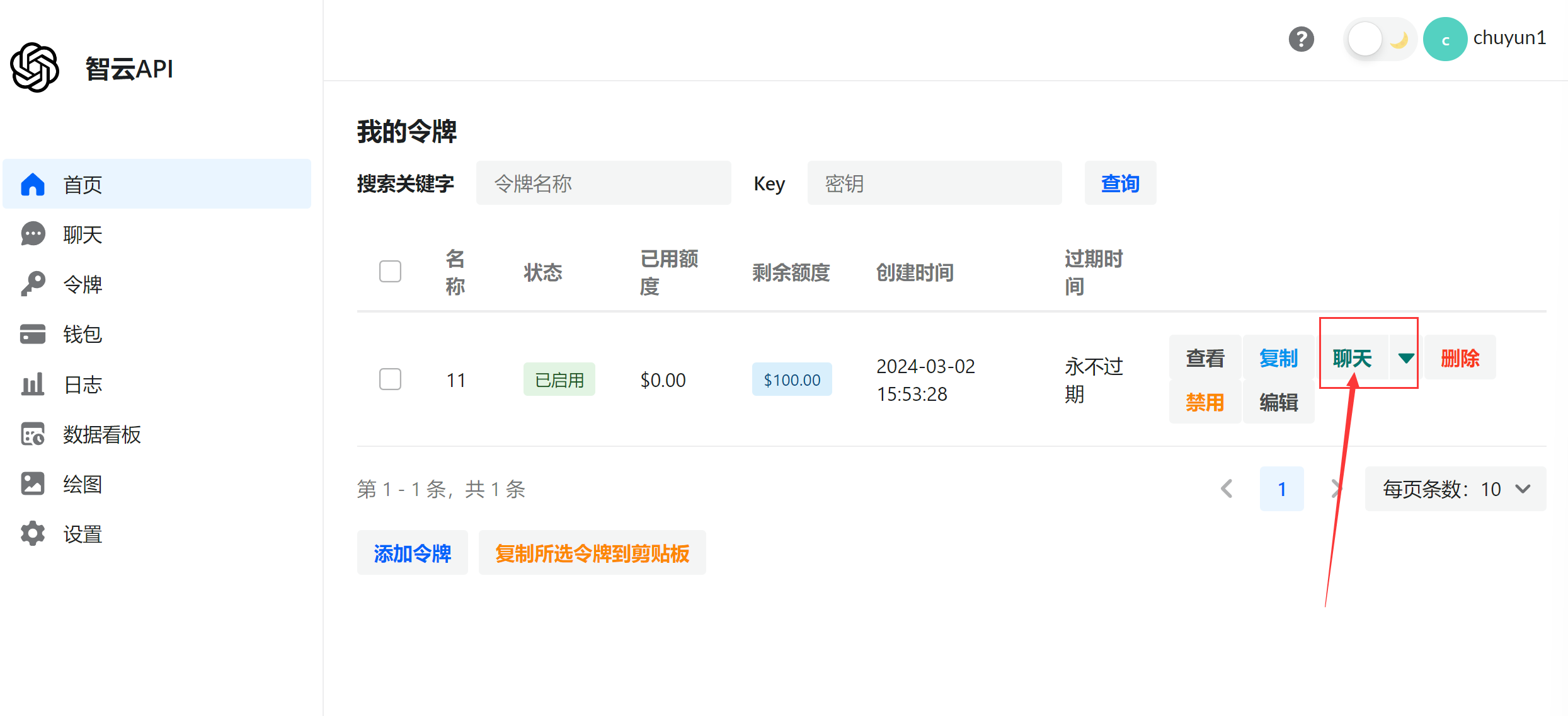Click the home icon beside 首页
The width and height of the screenshot is (1568, 716).
(x=33, y=184)
